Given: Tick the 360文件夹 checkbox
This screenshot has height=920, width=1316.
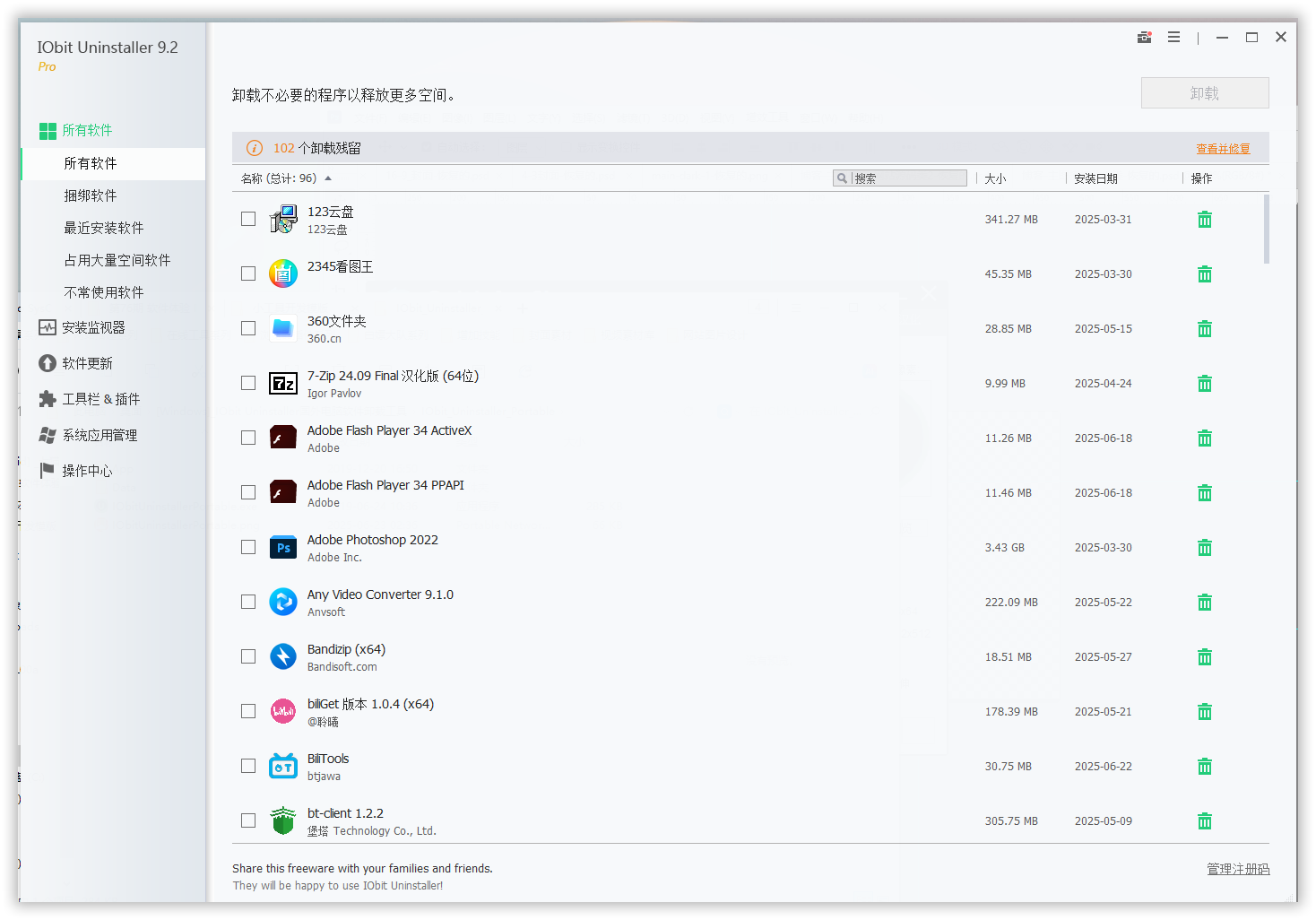Looking at the screenshot, I should [248, 328].
